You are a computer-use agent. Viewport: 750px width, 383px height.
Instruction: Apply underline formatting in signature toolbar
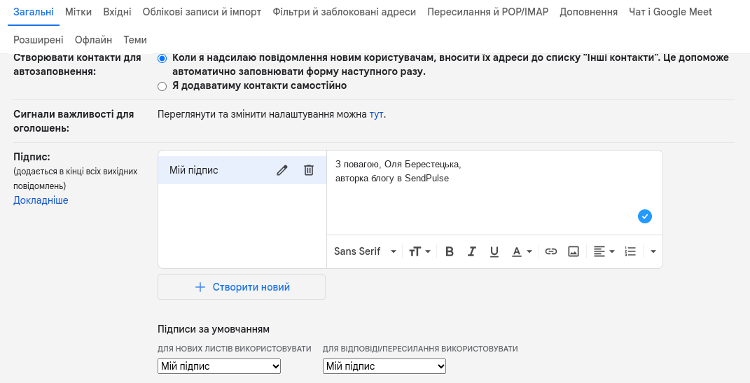point(494,252)
